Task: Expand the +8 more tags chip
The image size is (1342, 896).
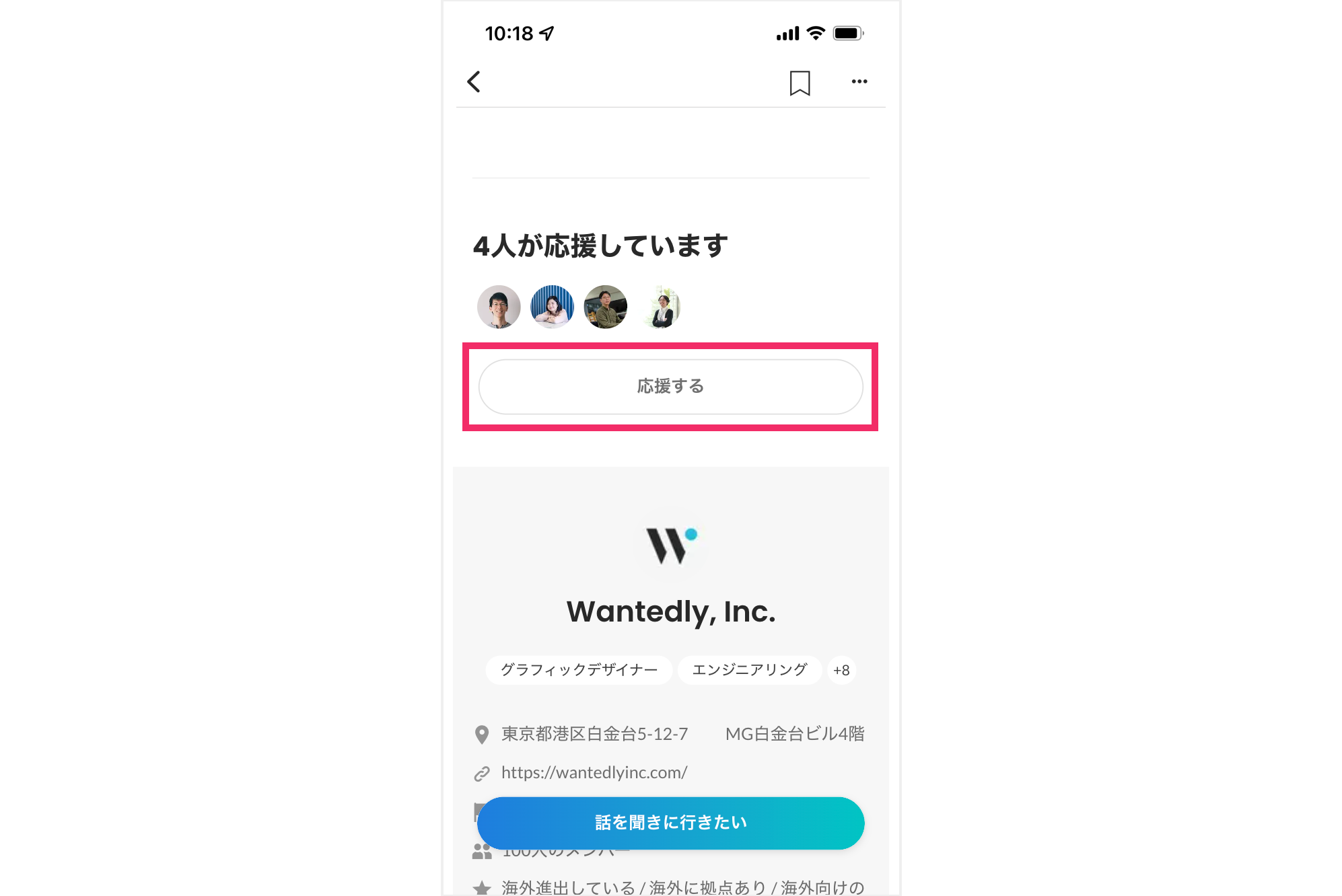Action: pos(841,670)
